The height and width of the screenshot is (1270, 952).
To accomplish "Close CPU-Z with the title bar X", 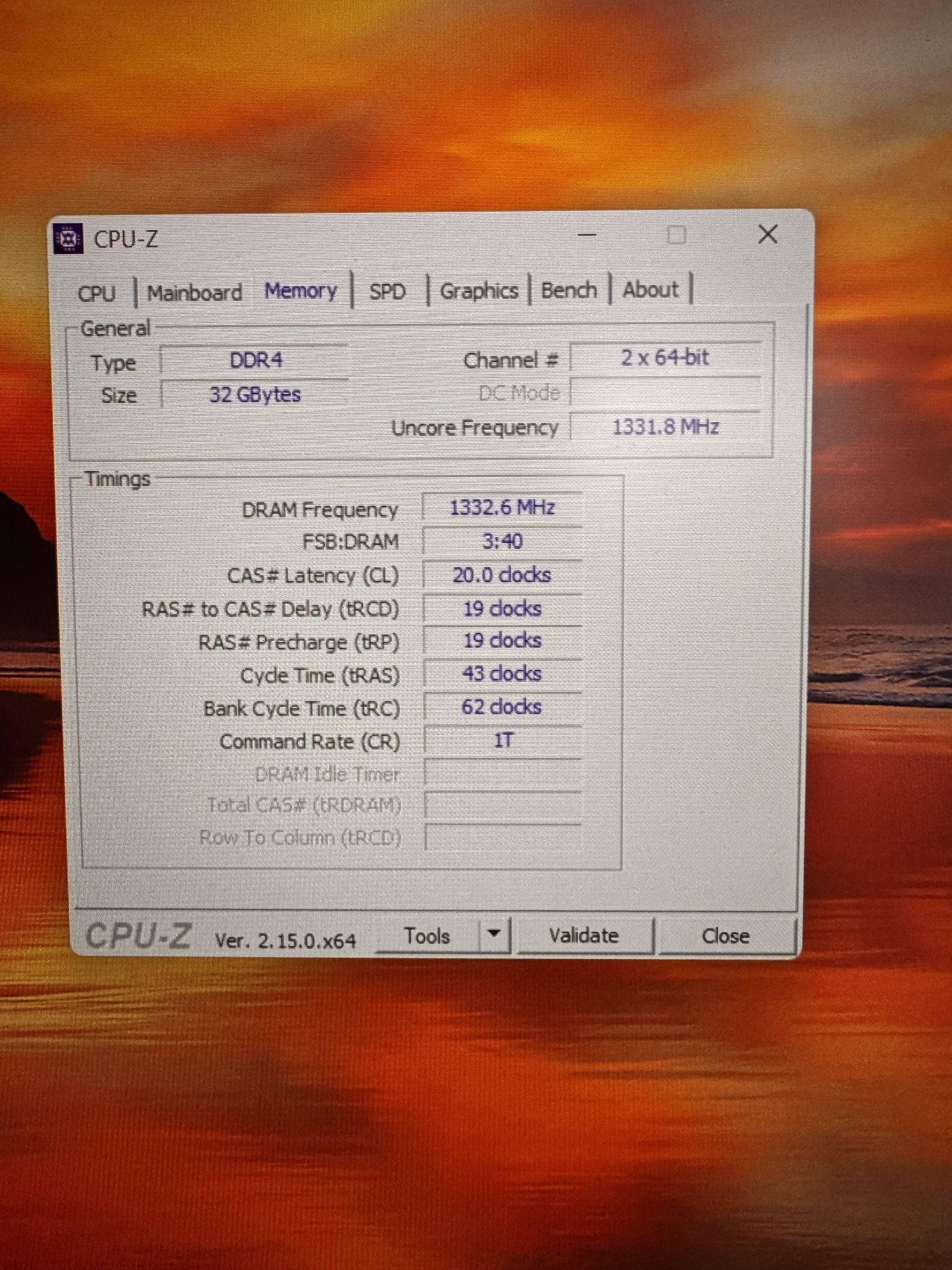I will [x=768, y=234].
